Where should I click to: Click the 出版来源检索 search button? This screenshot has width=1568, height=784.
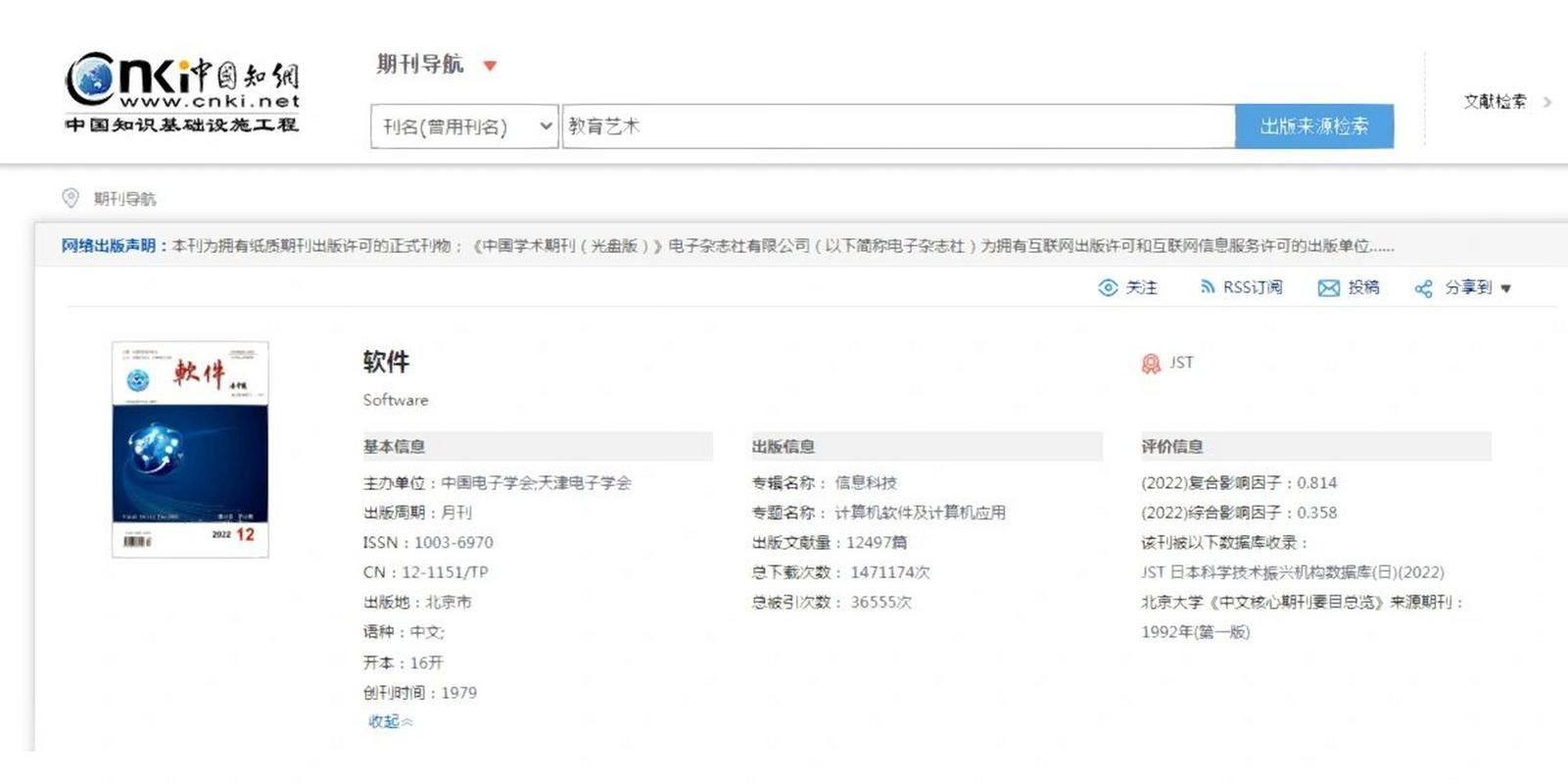[1314, 126]
